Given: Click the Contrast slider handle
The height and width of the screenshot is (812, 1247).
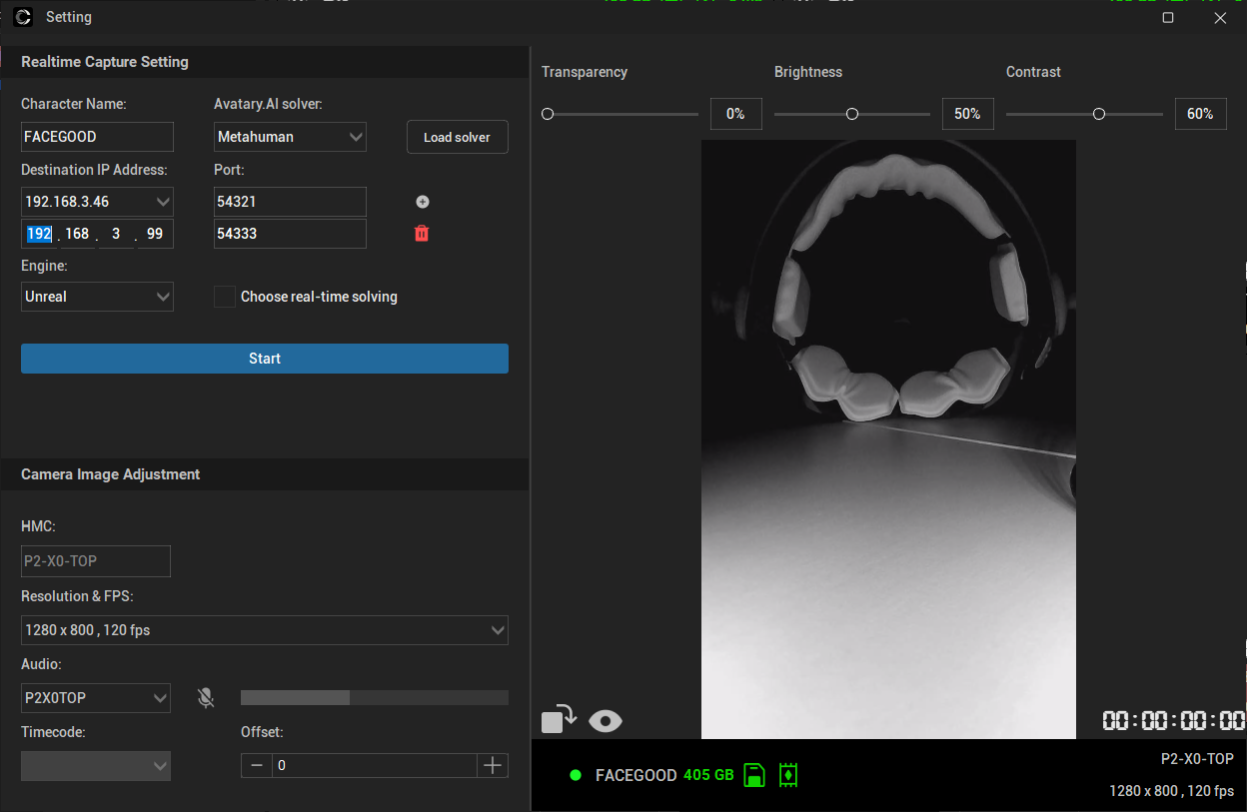Looking at the screenshot, I should (1099, 114).
